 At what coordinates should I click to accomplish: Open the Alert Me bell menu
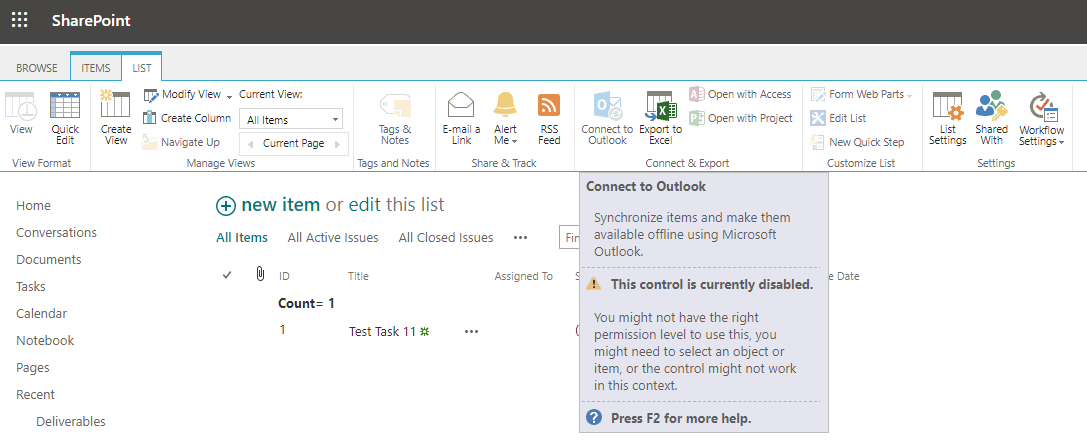pos(505,118)
